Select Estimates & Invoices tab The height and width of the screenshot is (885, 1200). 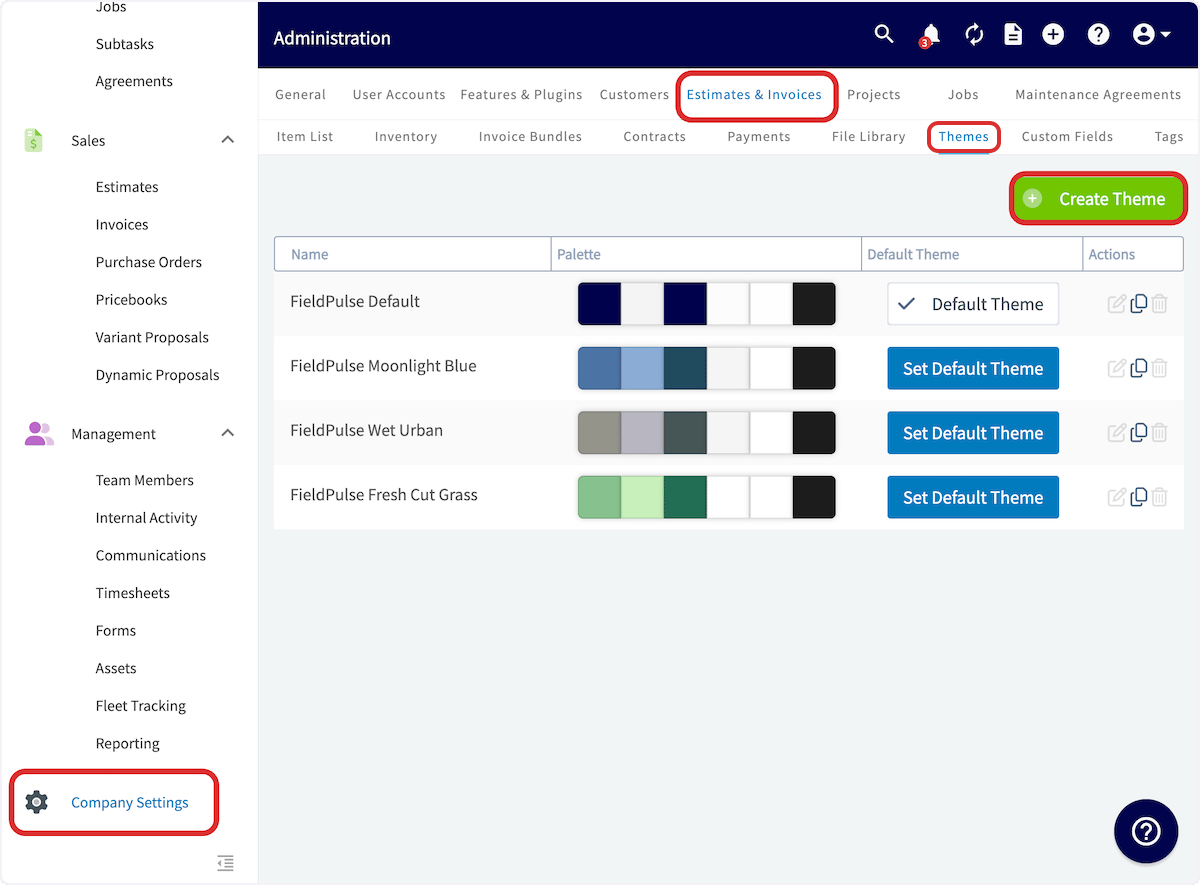pyautogui.click(x=754, y=94)
